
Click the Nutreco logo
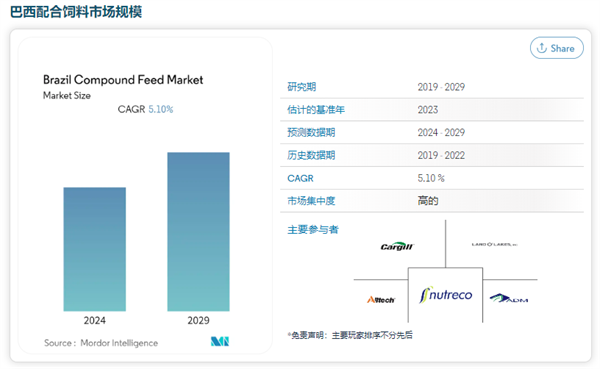click(445, 295)
